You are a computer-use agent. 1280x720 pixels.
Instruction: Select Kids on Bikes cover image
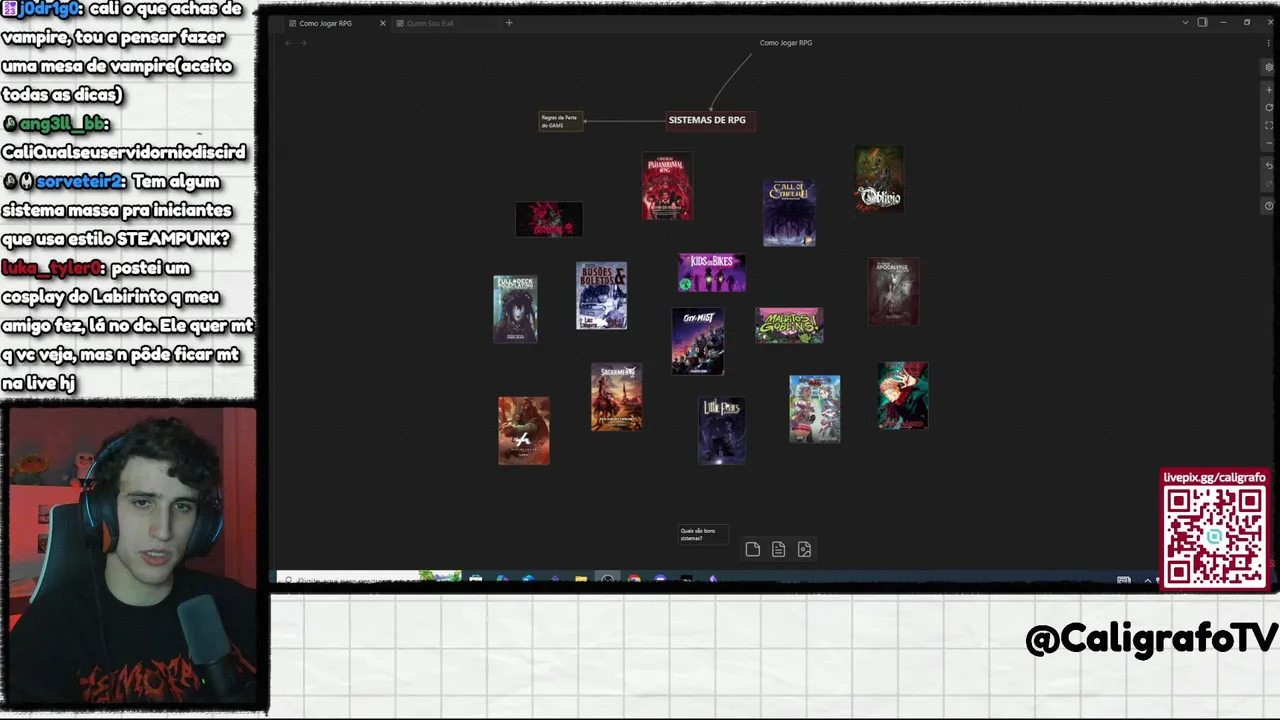[x=712, y=273]
